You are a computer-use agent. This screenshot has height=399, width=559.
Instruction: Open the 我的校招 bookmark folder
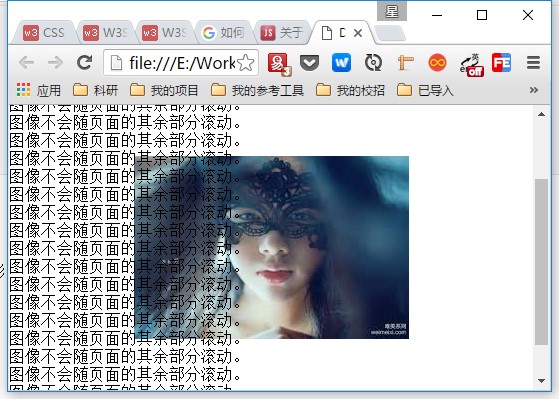coord(350,90)
